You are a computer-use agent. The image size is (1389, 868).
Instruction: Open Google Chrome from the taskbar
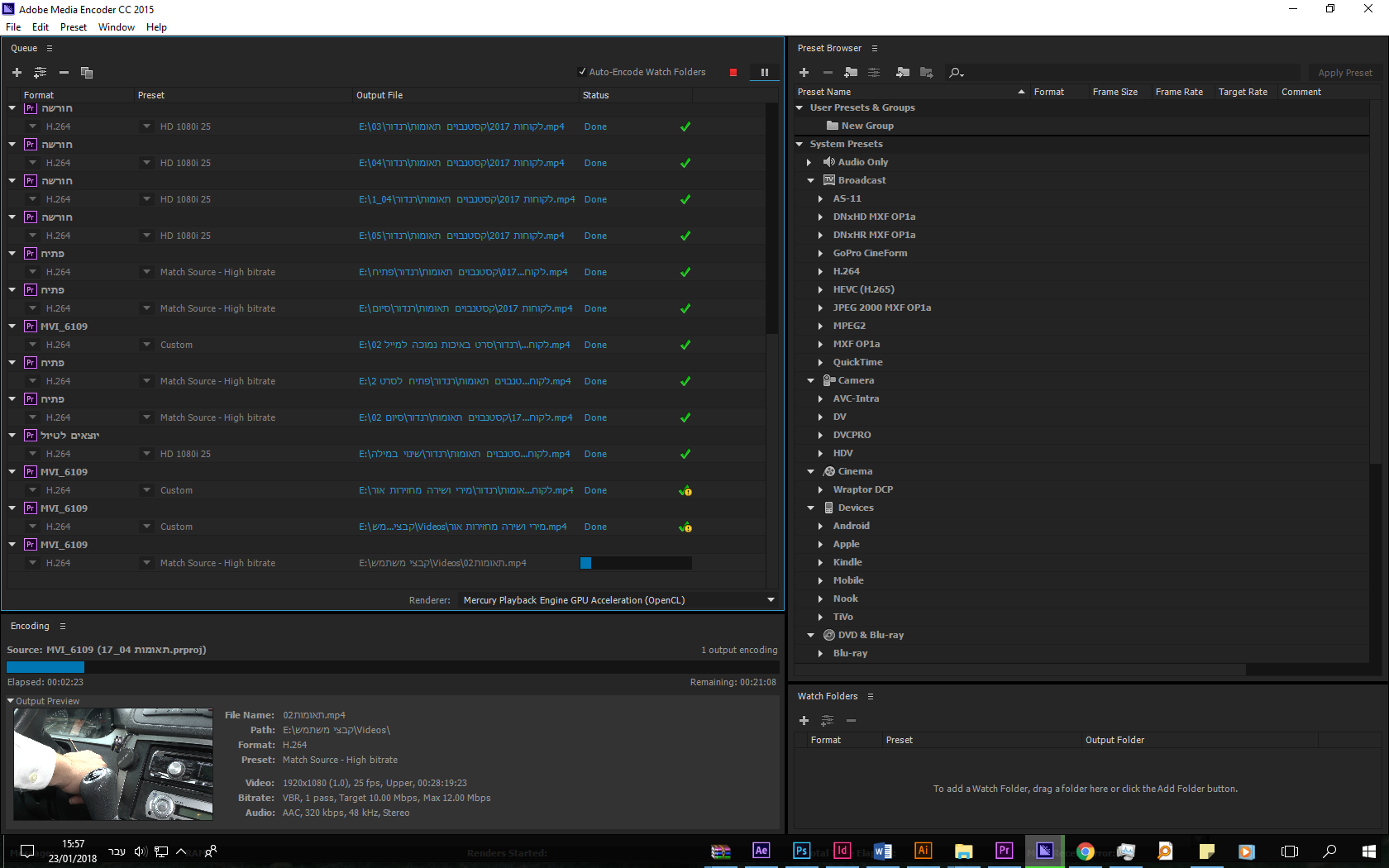(1085, 851)
